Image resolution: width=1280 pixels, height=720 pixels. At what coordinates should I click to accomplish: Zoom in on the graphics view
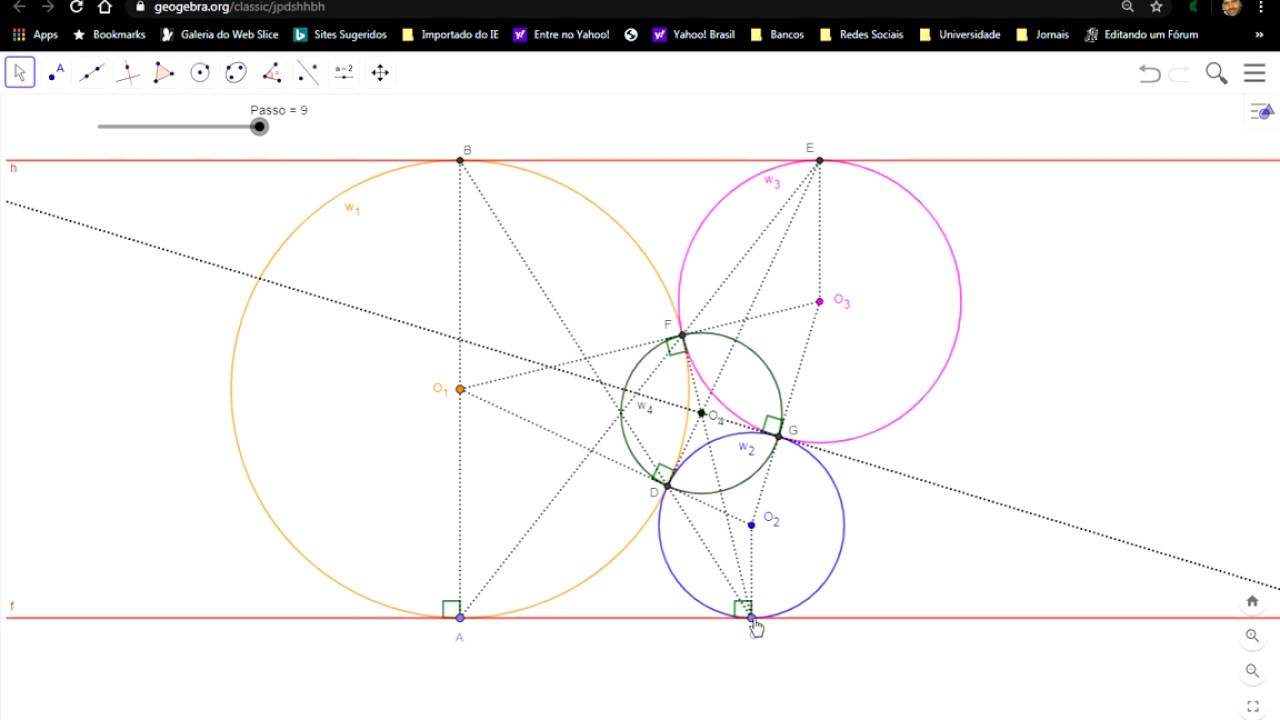(1252, 636)
